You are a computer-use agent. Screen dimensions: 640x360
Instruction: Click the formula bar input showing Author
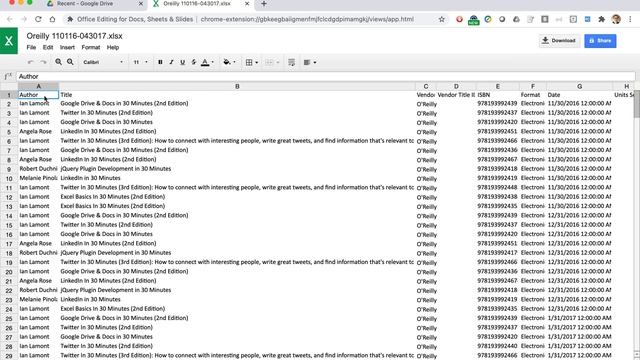tap(326, 76)
